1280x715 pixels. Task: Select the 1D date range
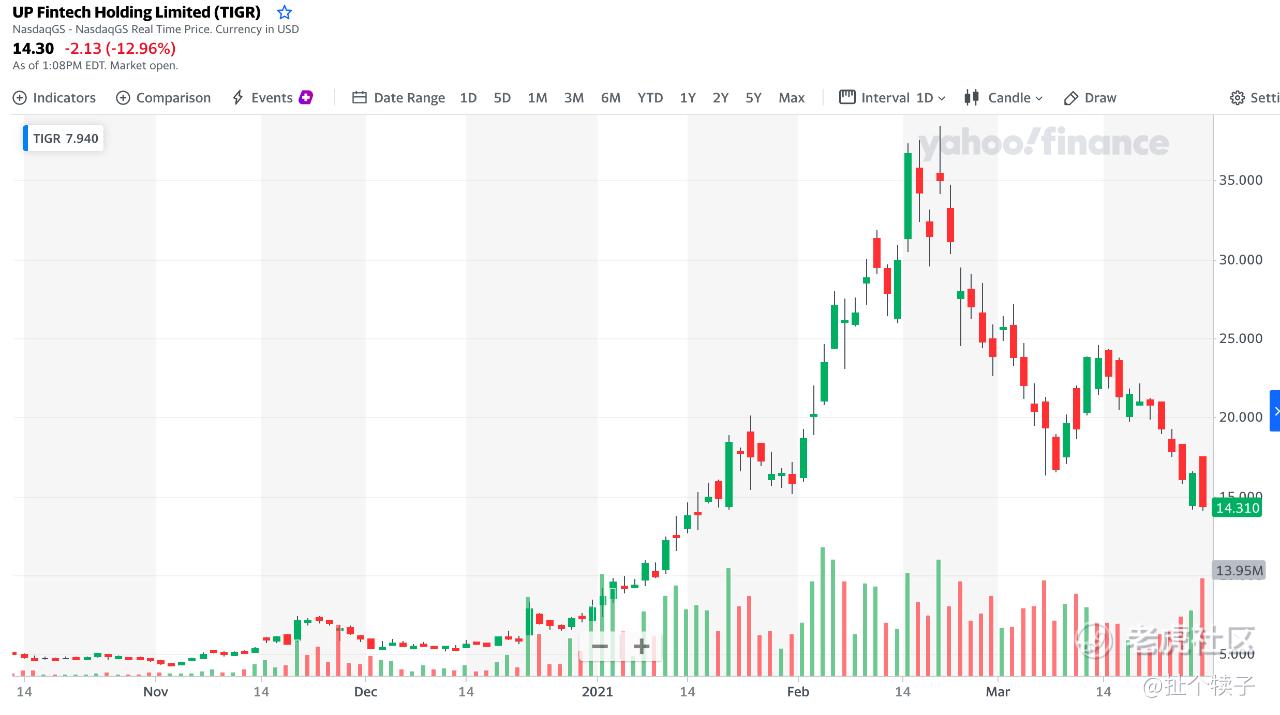pyautogui.click(x=468, y=97)
